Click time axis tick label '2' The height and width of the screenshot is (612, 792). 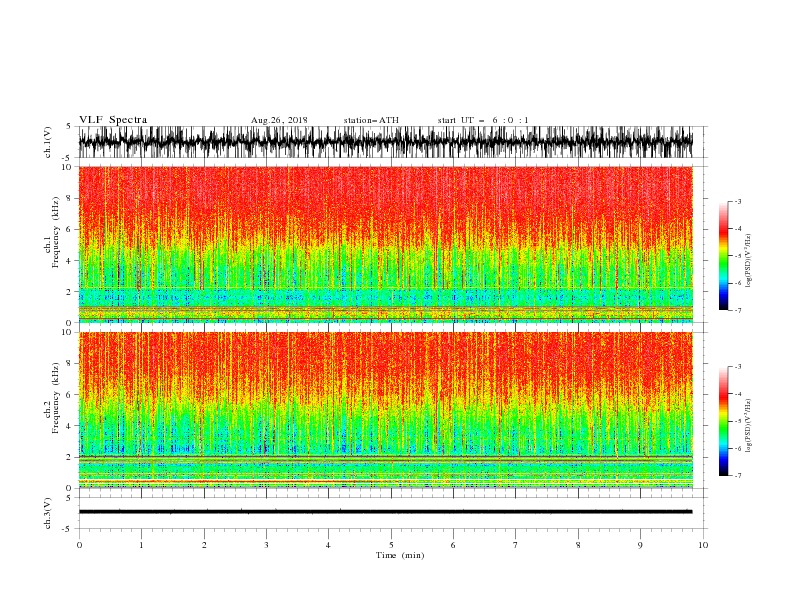204,545
